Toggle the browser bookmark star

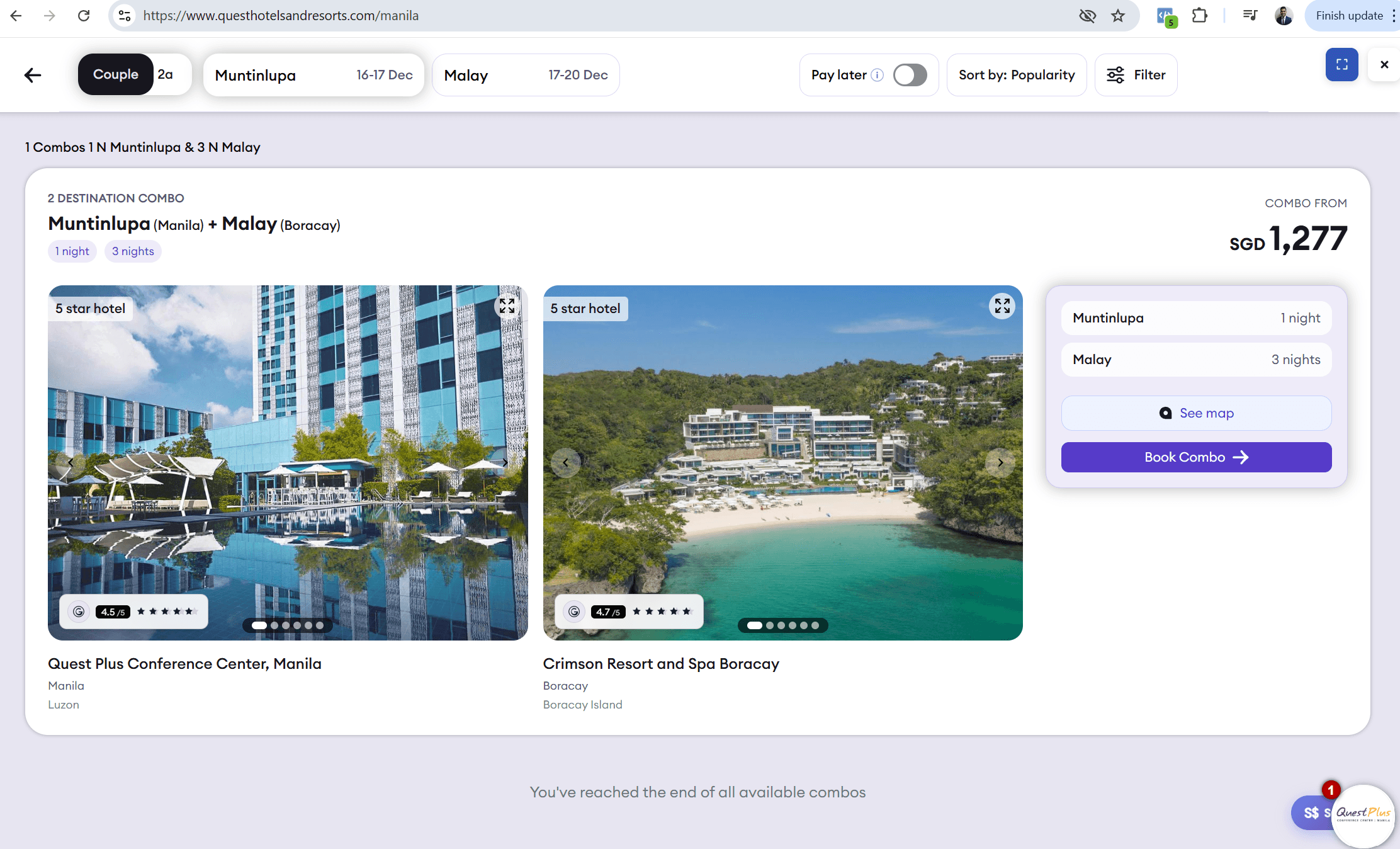(1118, 16)
